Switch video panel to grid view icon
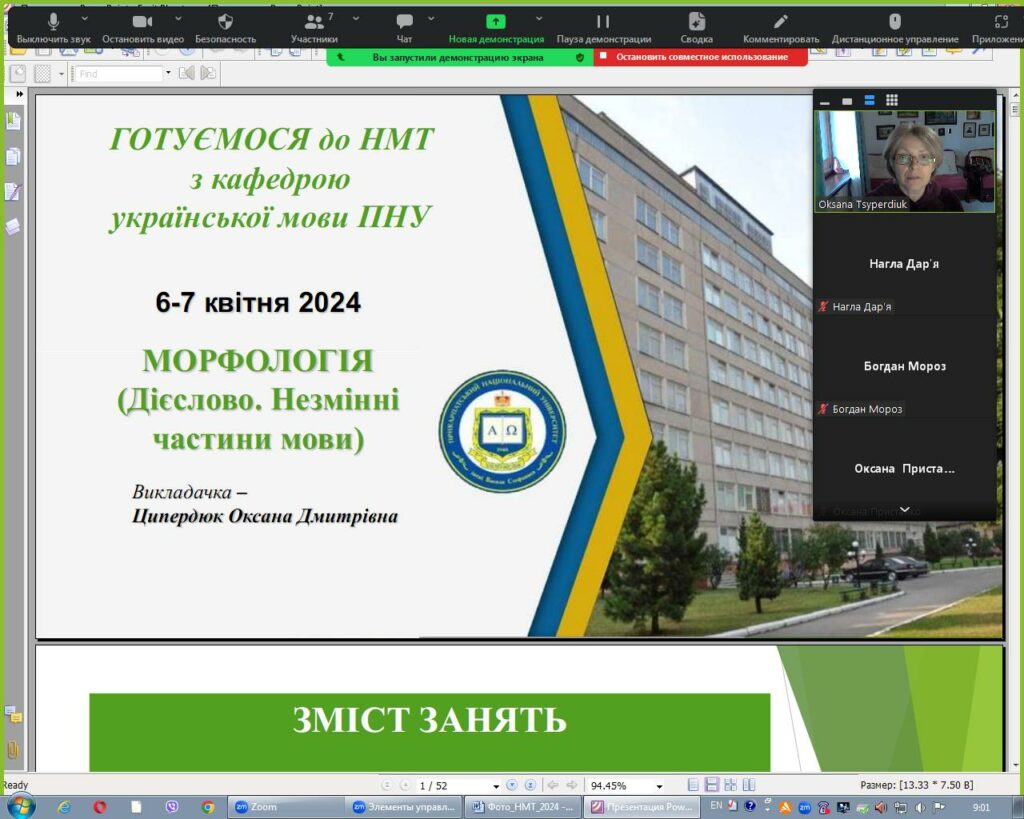Viewport: 1024px width, 819px height. (x=892, y=100)
